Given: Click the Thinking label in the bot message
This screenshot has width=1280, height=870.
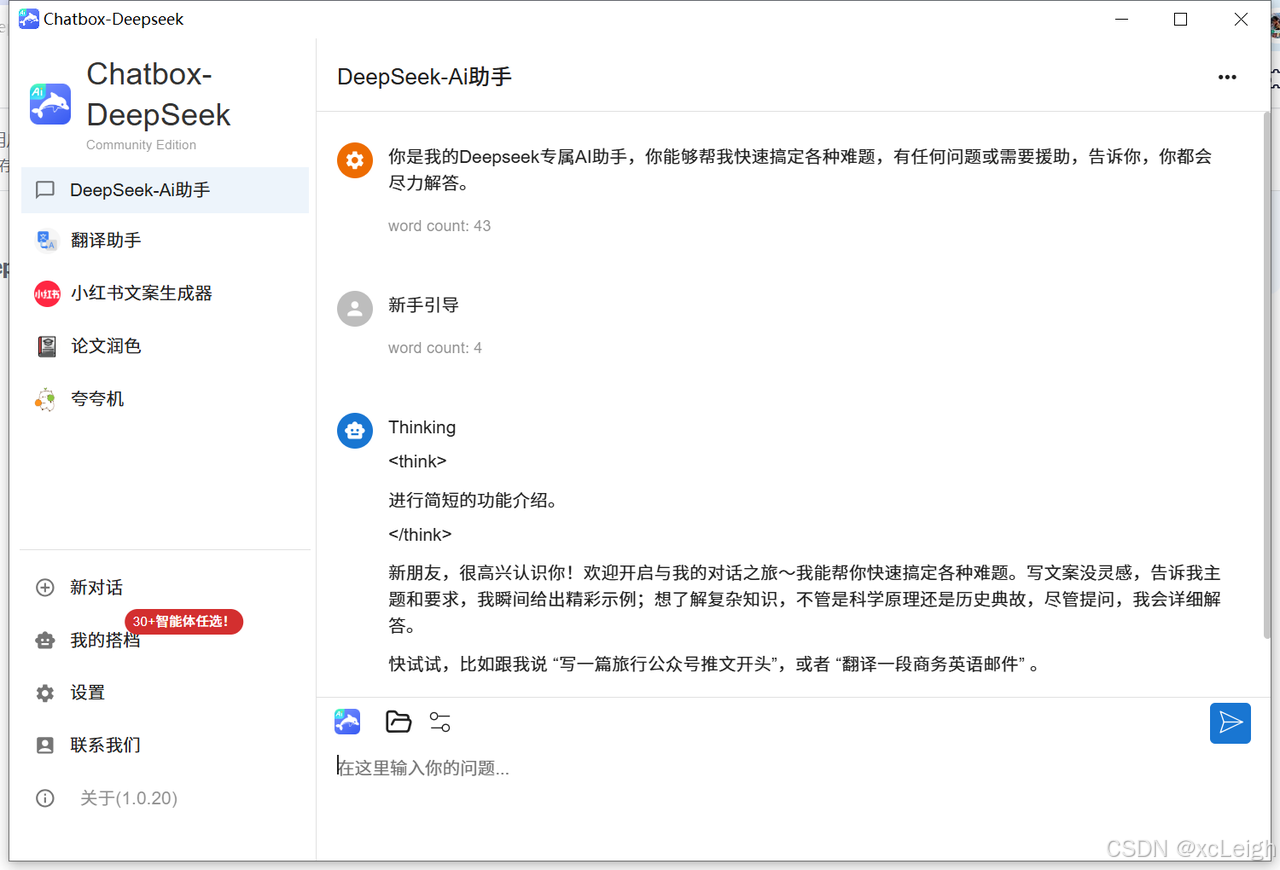Looking at the screenshot, I should click(x=422, y=427).
